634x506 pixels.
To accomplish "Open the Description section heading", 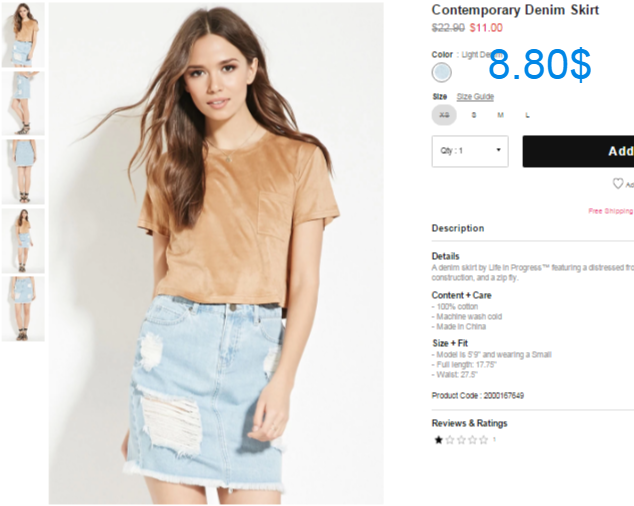I will (x=458, y=229).
